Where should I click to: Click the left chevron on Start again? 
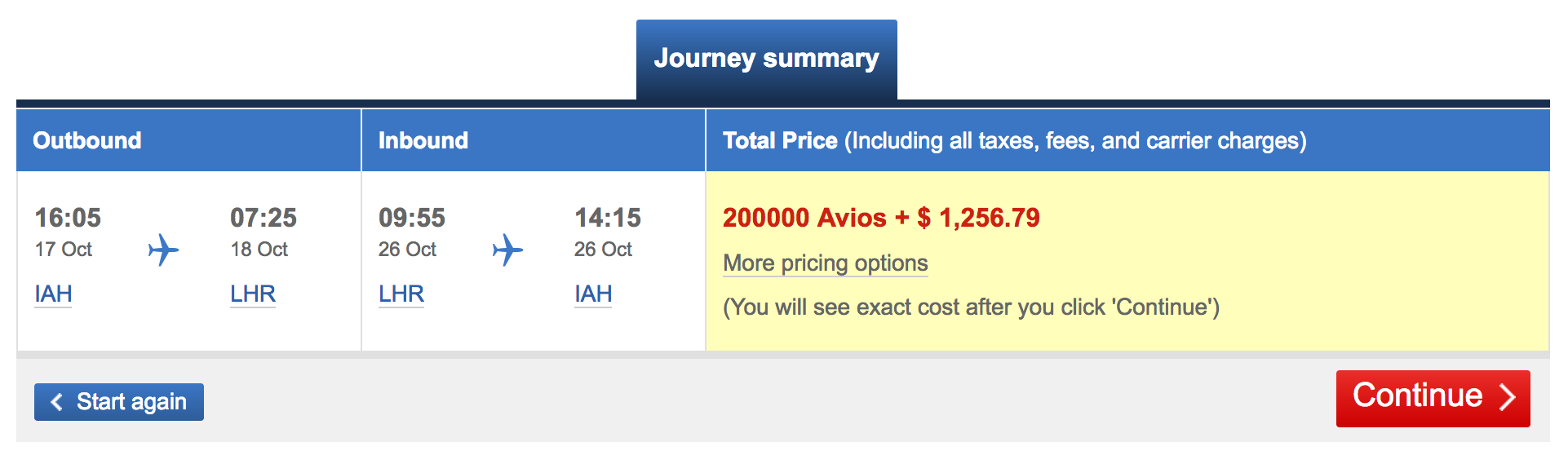coord(56,402)
